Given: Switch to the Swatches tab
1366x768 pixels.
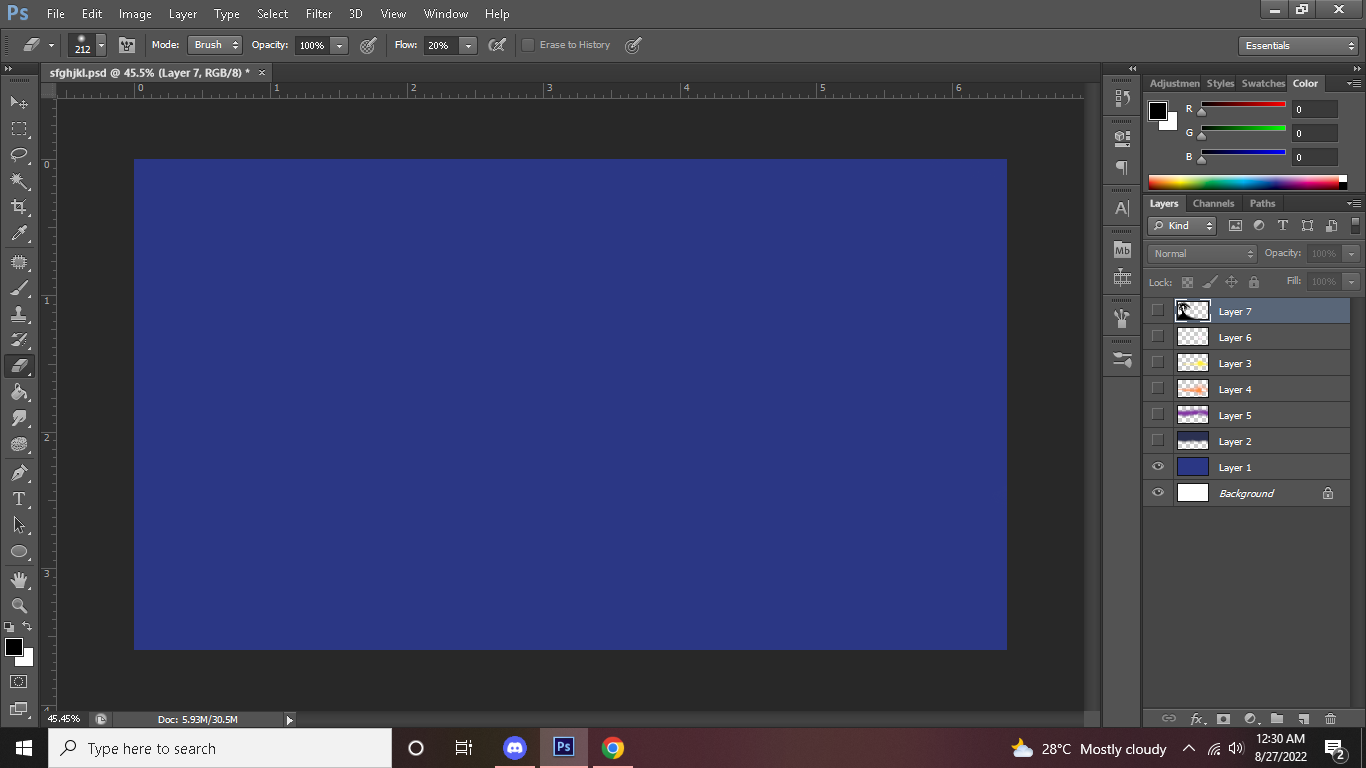Looking at the screenshot, I should point(1263,83).
